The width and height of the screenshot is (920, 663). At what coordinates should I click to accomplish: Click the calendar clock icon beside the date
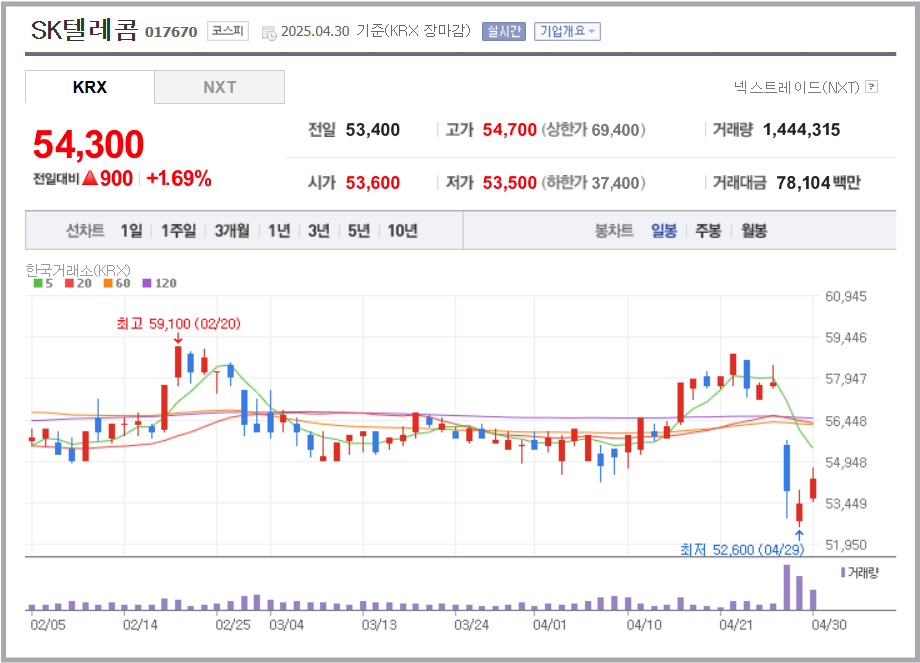click(x=269, y=33)
